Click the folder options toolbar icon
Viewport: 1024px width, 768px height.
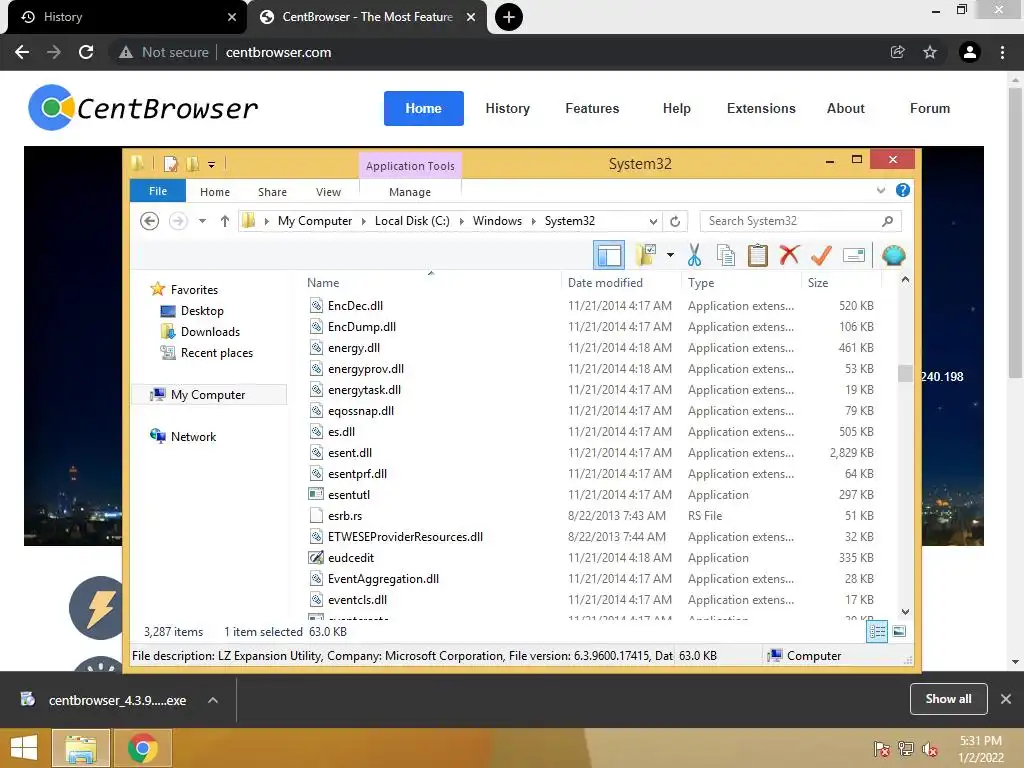[x=646, y=255]
